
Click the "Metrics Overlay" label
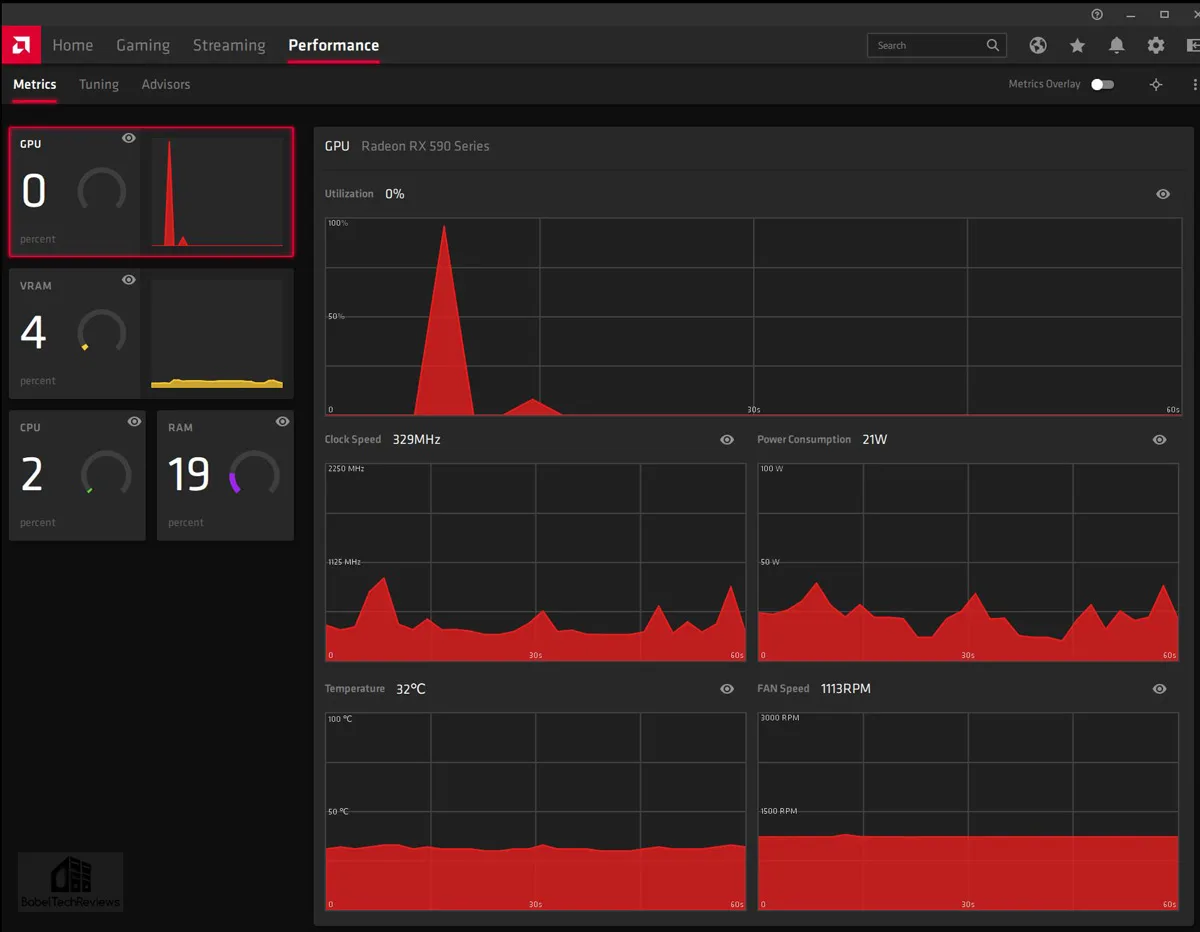[x=1045, y=85]
